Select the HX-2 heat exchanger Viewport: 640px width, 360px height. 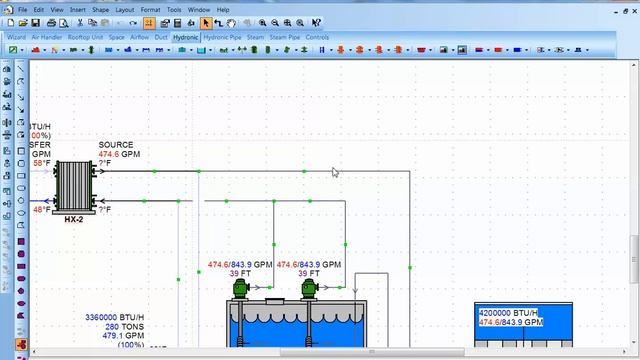point(74,186)
